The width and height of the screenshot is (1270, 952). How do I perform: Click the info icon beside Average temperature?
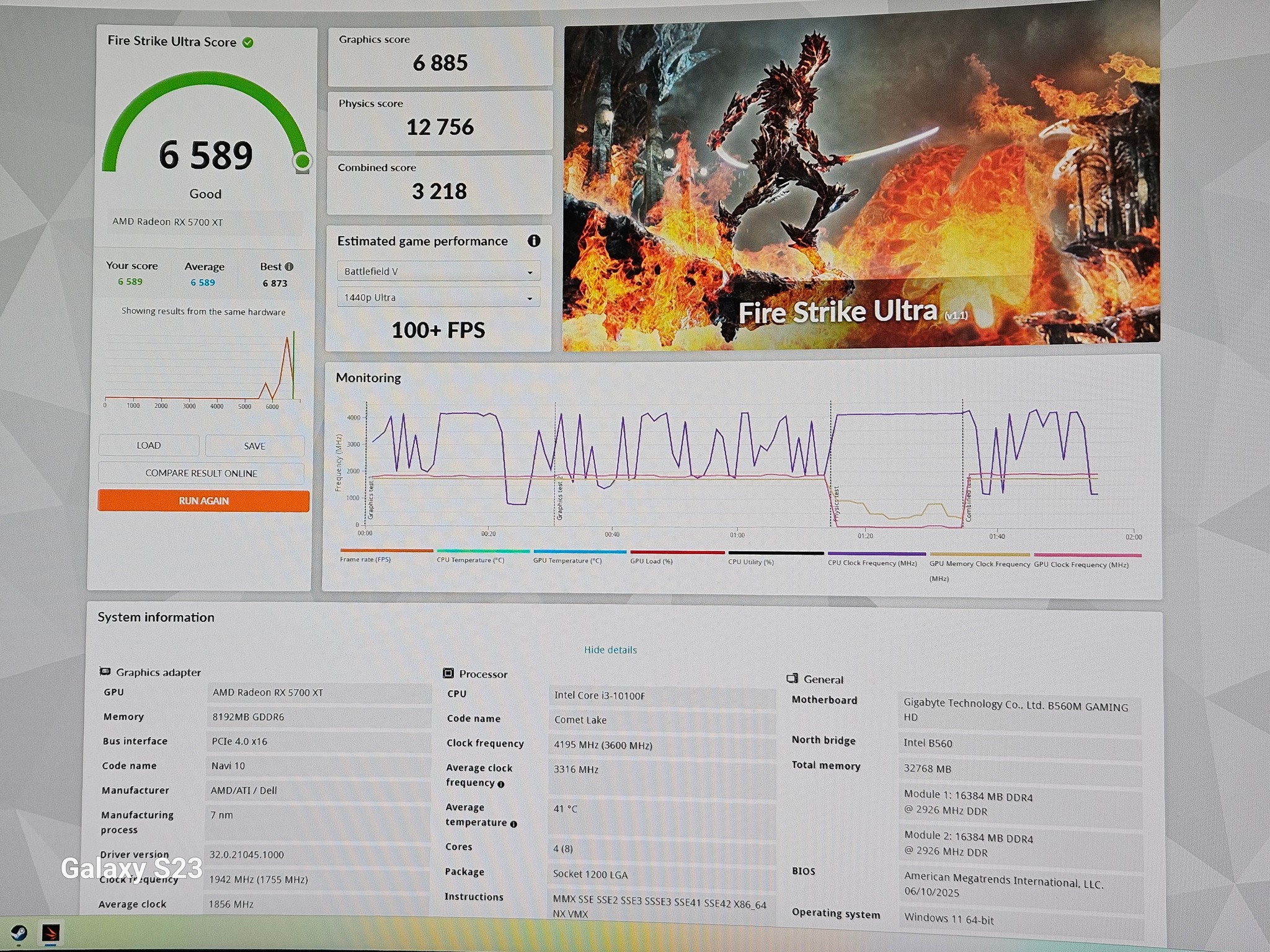click(x=513, y=824)
